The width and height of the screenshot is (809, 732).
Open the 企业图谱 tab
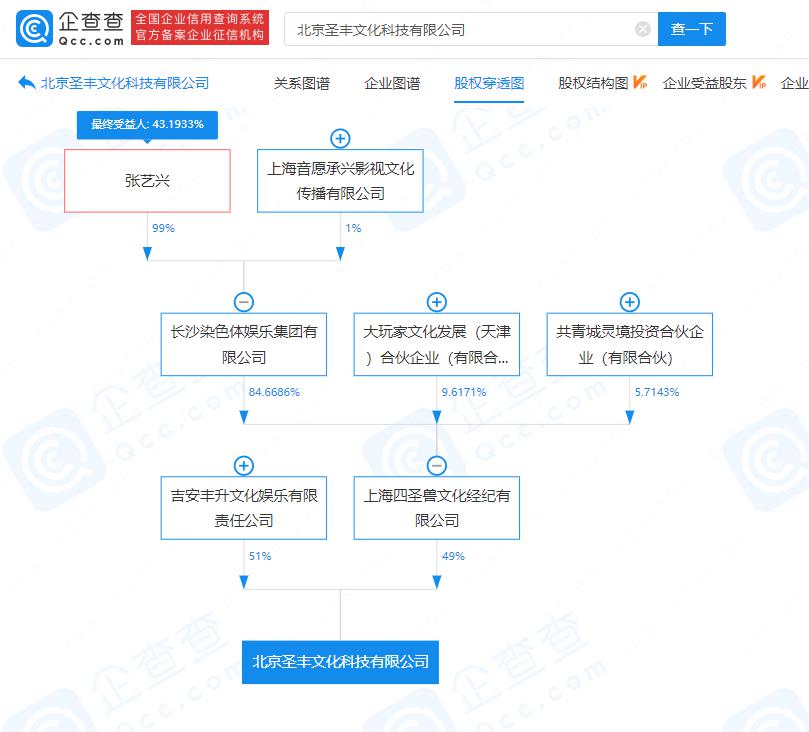pos(392,83)
